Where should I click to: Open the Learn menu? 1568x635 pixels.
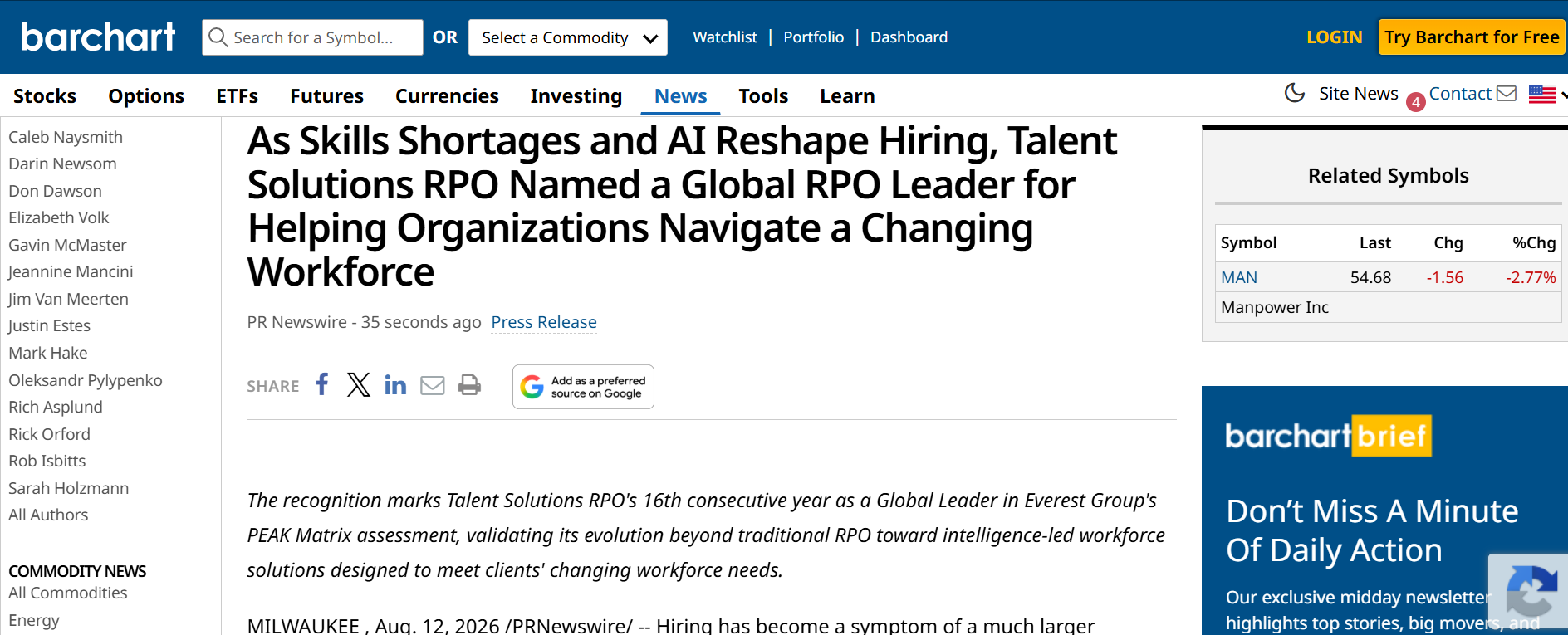847,96
